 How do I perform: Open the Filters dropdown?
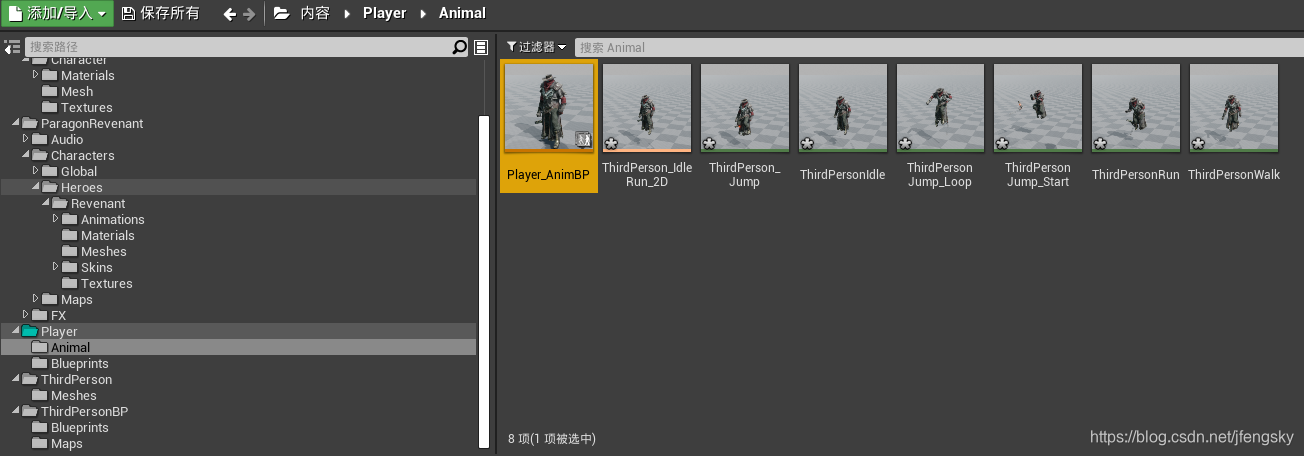coord(536,47)
